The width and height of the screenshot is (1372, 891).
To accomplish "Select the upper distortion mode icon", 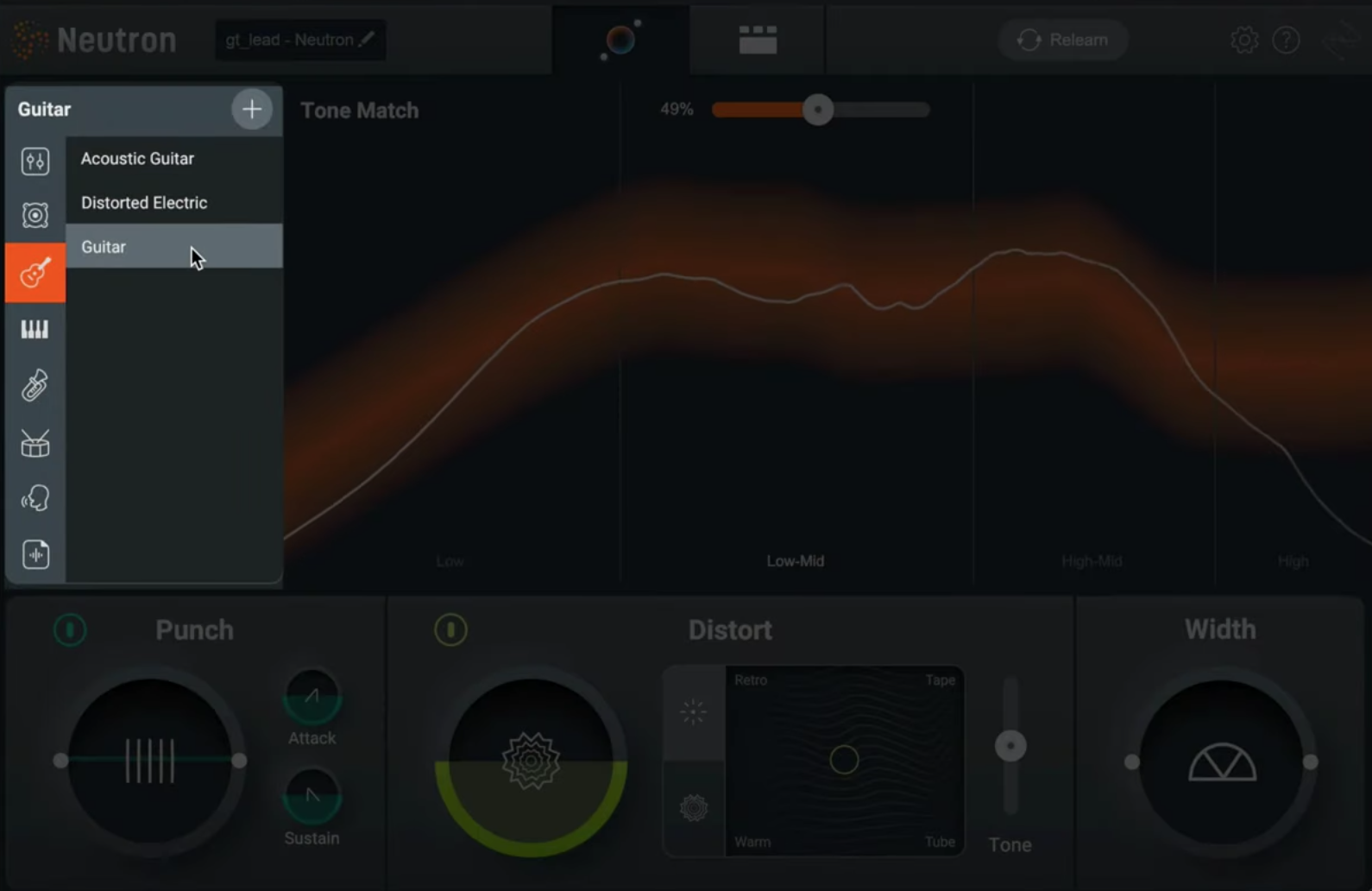I will click(x=694, y=712).
